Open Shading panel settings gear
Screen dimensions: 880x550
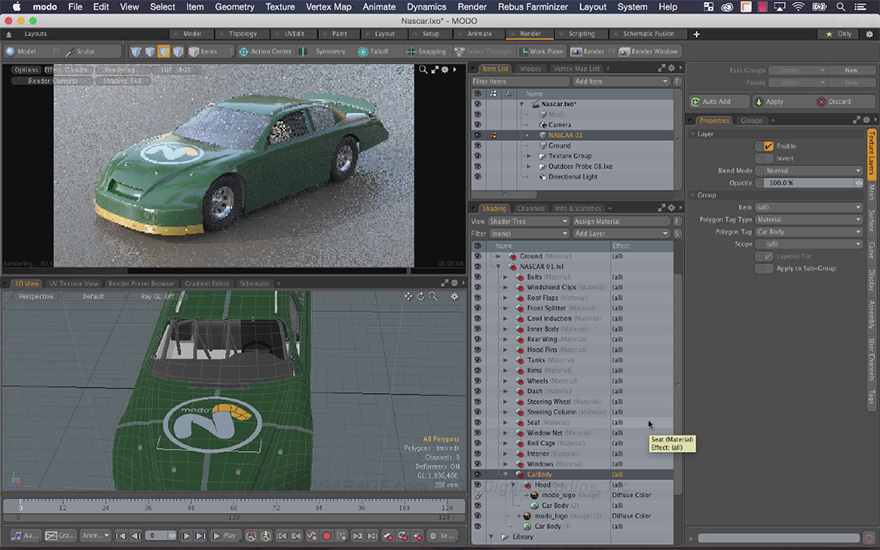click(x=671, y=208)
